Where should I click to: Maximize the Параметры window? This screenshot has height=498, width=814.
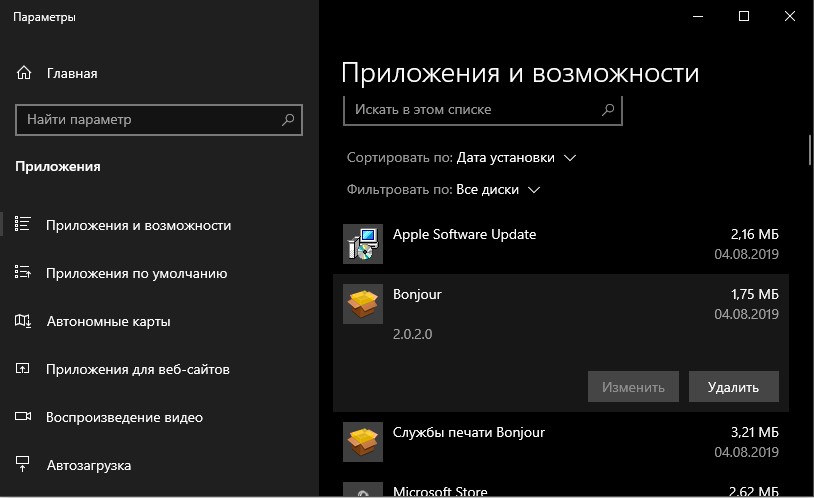coord(744,16)
